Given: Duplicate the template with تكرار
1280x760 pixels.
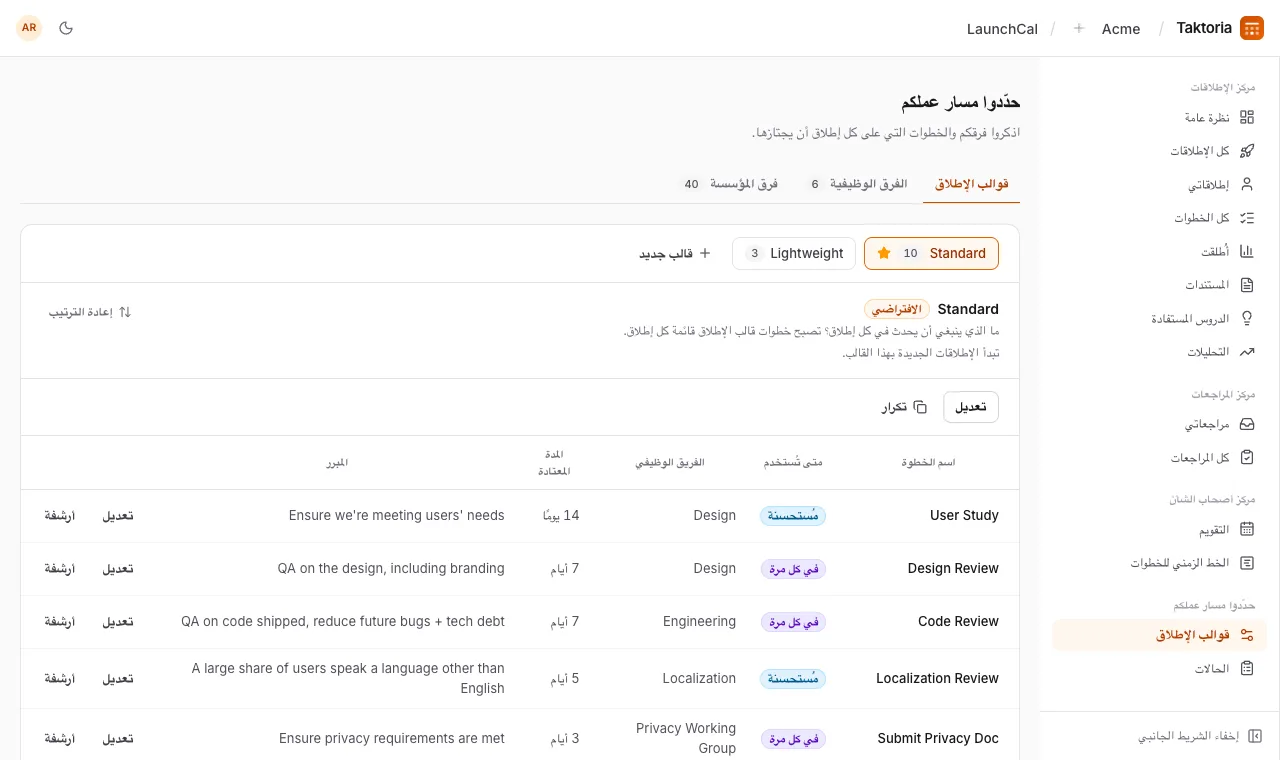Looking at the screenshot, I should (x=904, y=407).
